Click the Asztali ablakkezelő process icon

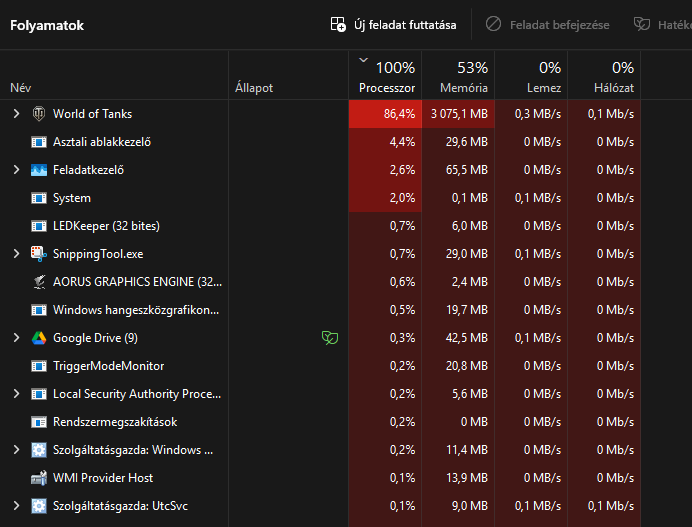pos(39,142)
